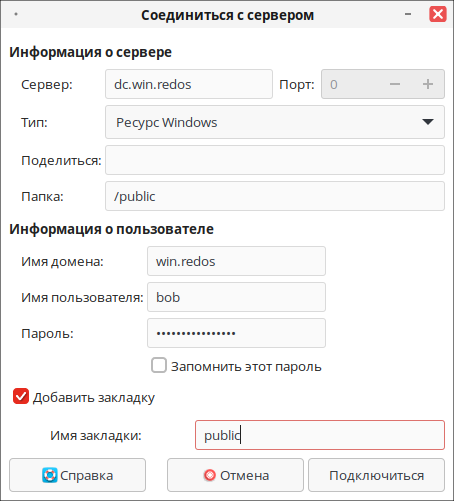Select the Ресурс Windows combo box
Viewport: 454px width, 501px height.
(275, 122)
